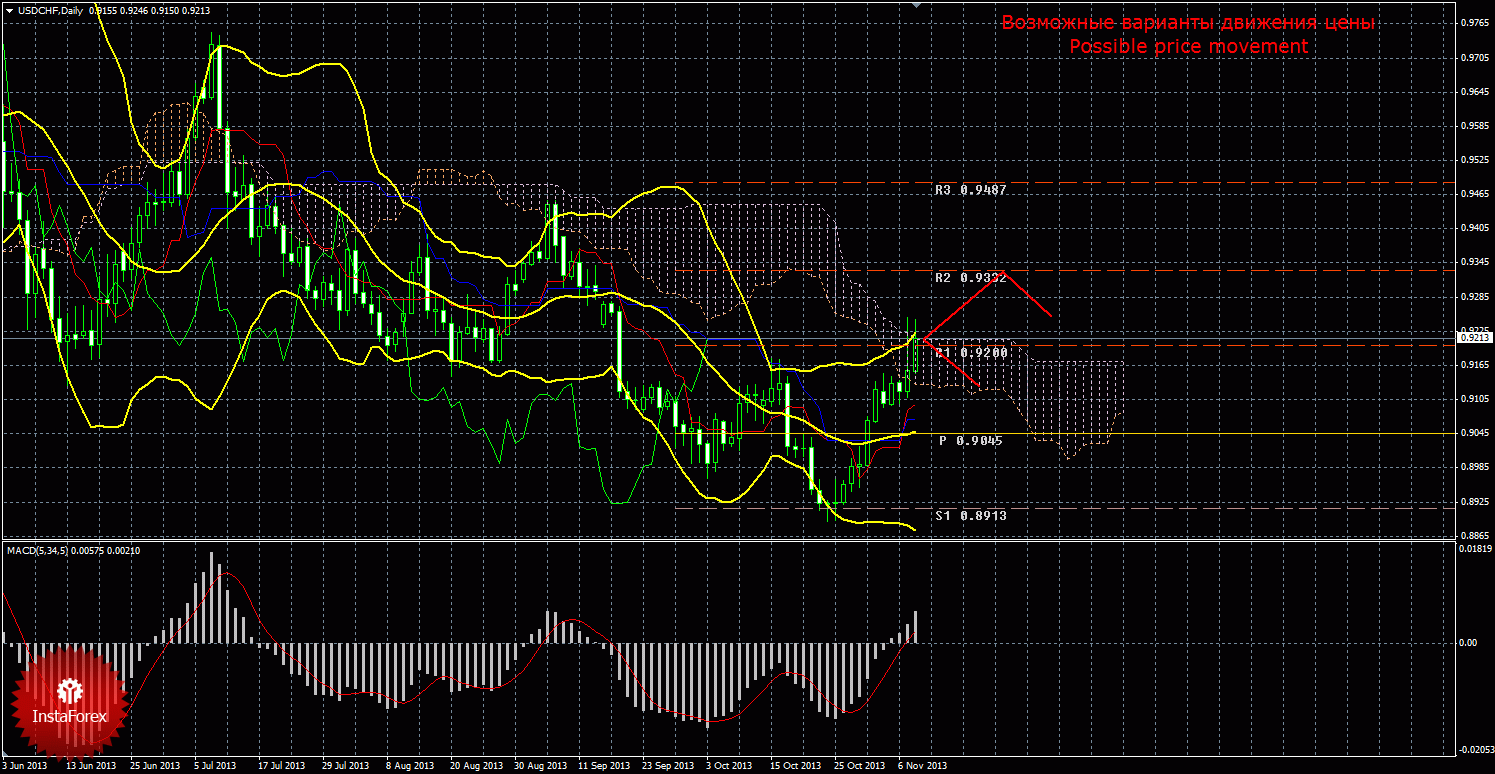This screenshot has height=774, width=1495.
Task: Click the P 0.9045 pivot label
Action: [970, 440]
